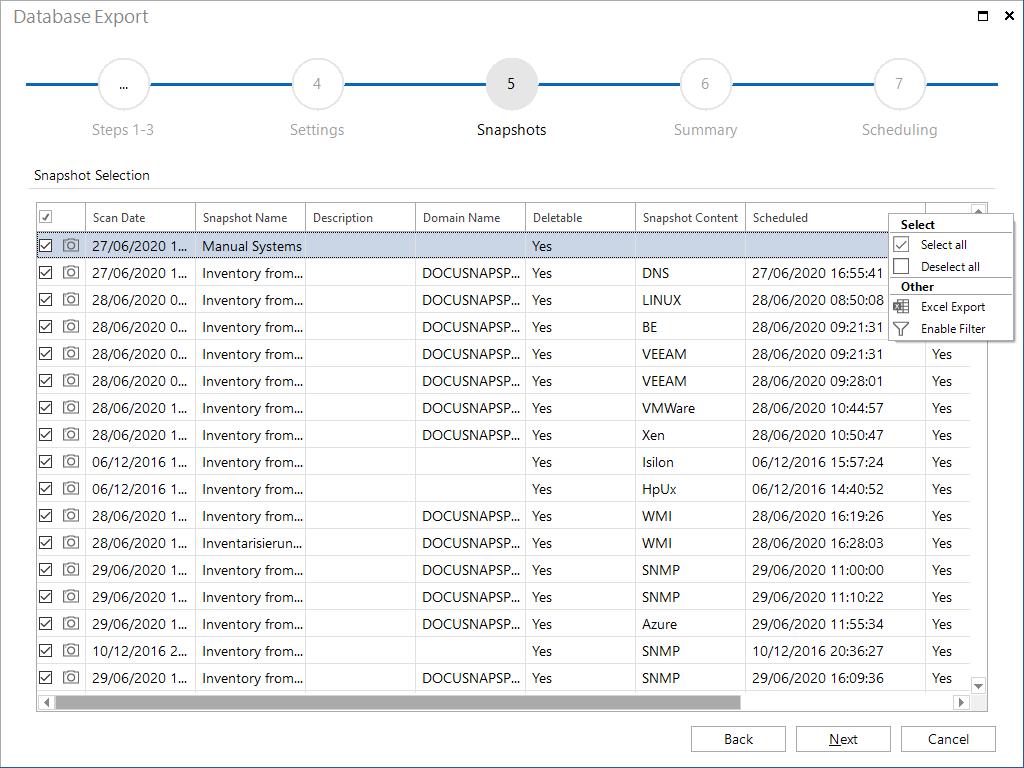
Task: Uncheck the LINUX snapshot checkbox
Action: pos(46,300)
